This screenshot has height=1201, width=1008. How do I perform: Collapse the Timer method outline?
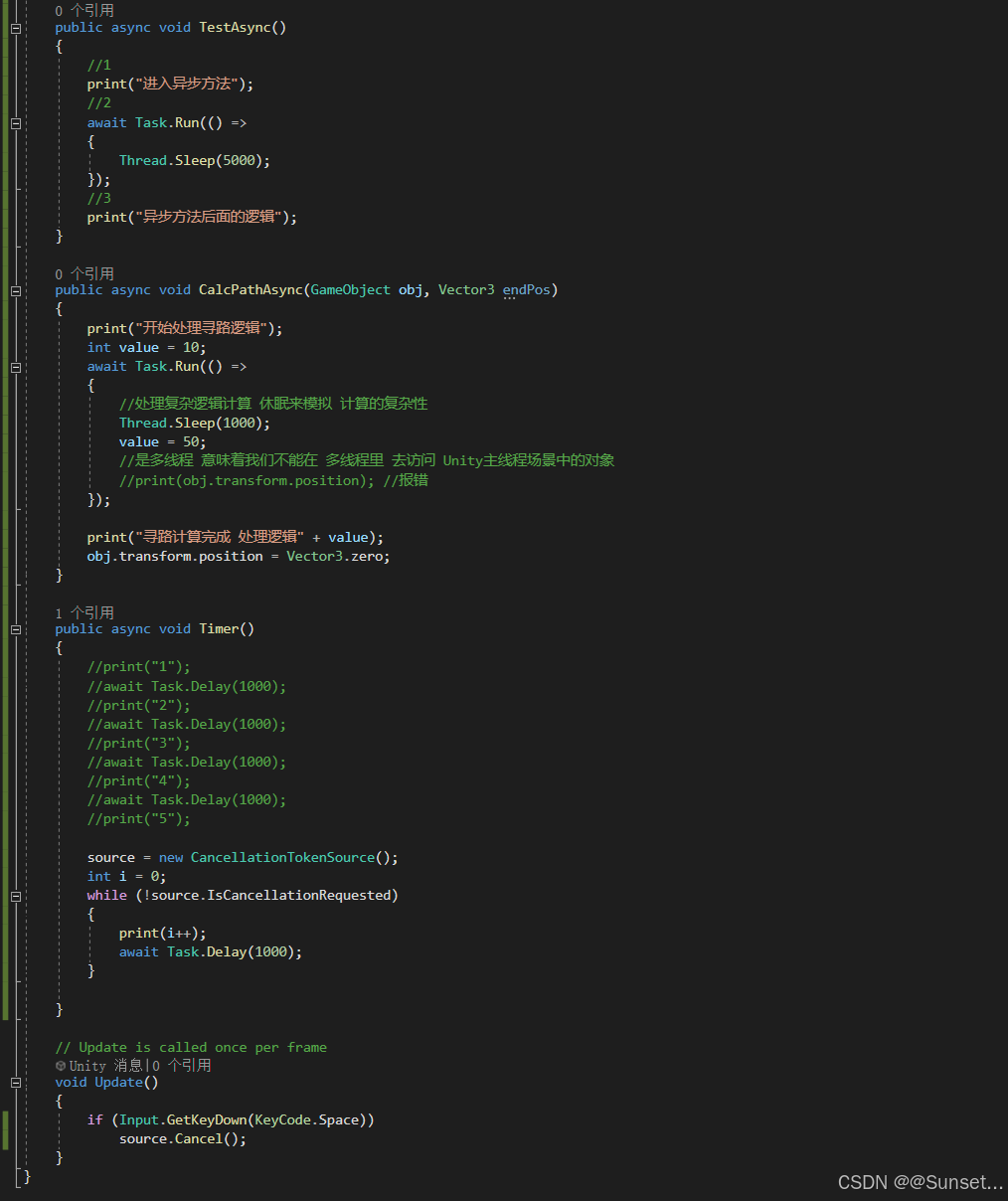16,629
